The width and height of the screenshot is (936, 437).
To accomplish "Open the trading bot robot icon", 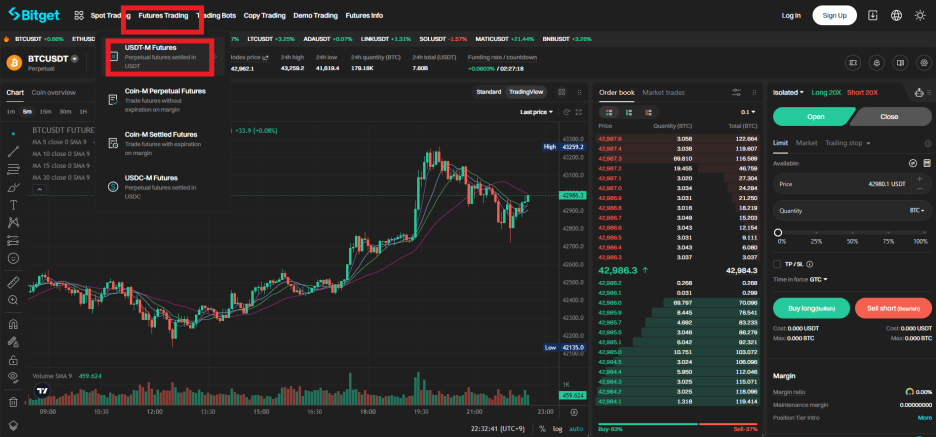I will coord(920,93).
